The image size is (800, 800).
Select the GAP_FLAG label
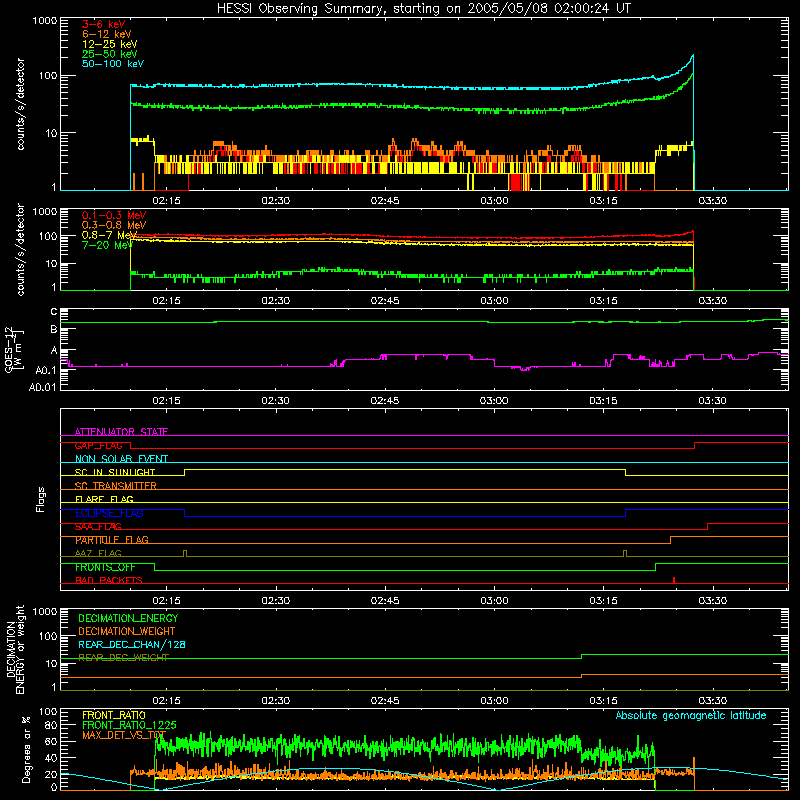[98, 446]
